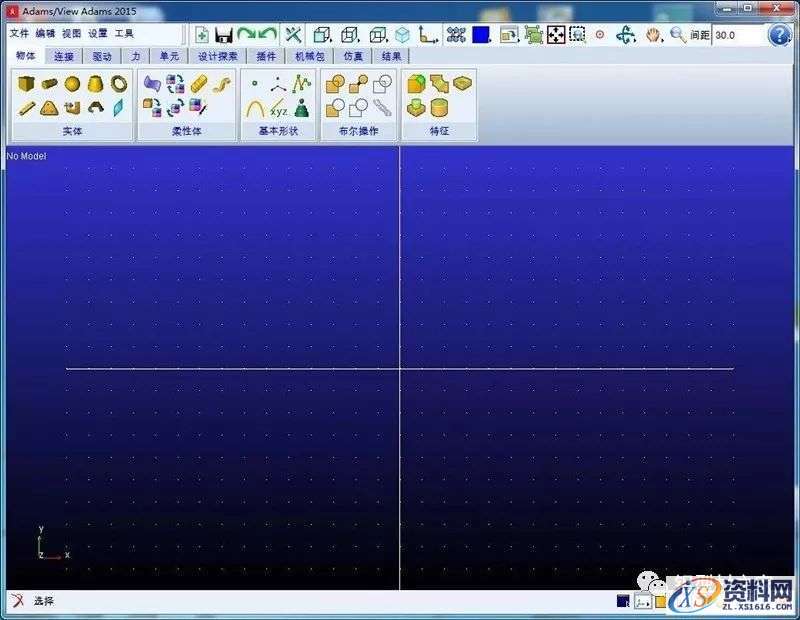Viewport: 800px width, 620px height.
Task: Toggle the wireframe box render mode
Action: (323, 34)
